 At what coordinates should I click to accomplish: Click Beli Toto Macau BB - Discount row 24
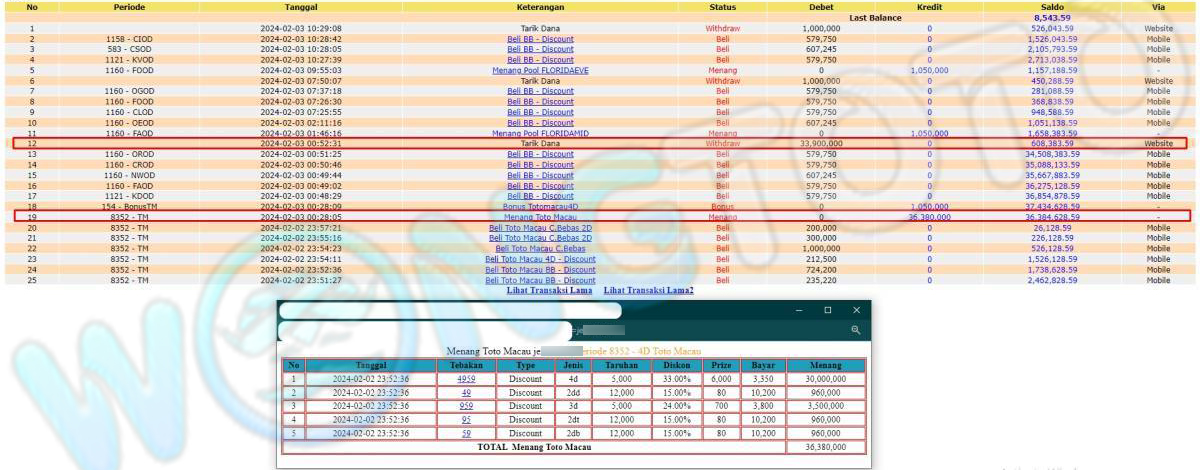click(x=540, y=270)
